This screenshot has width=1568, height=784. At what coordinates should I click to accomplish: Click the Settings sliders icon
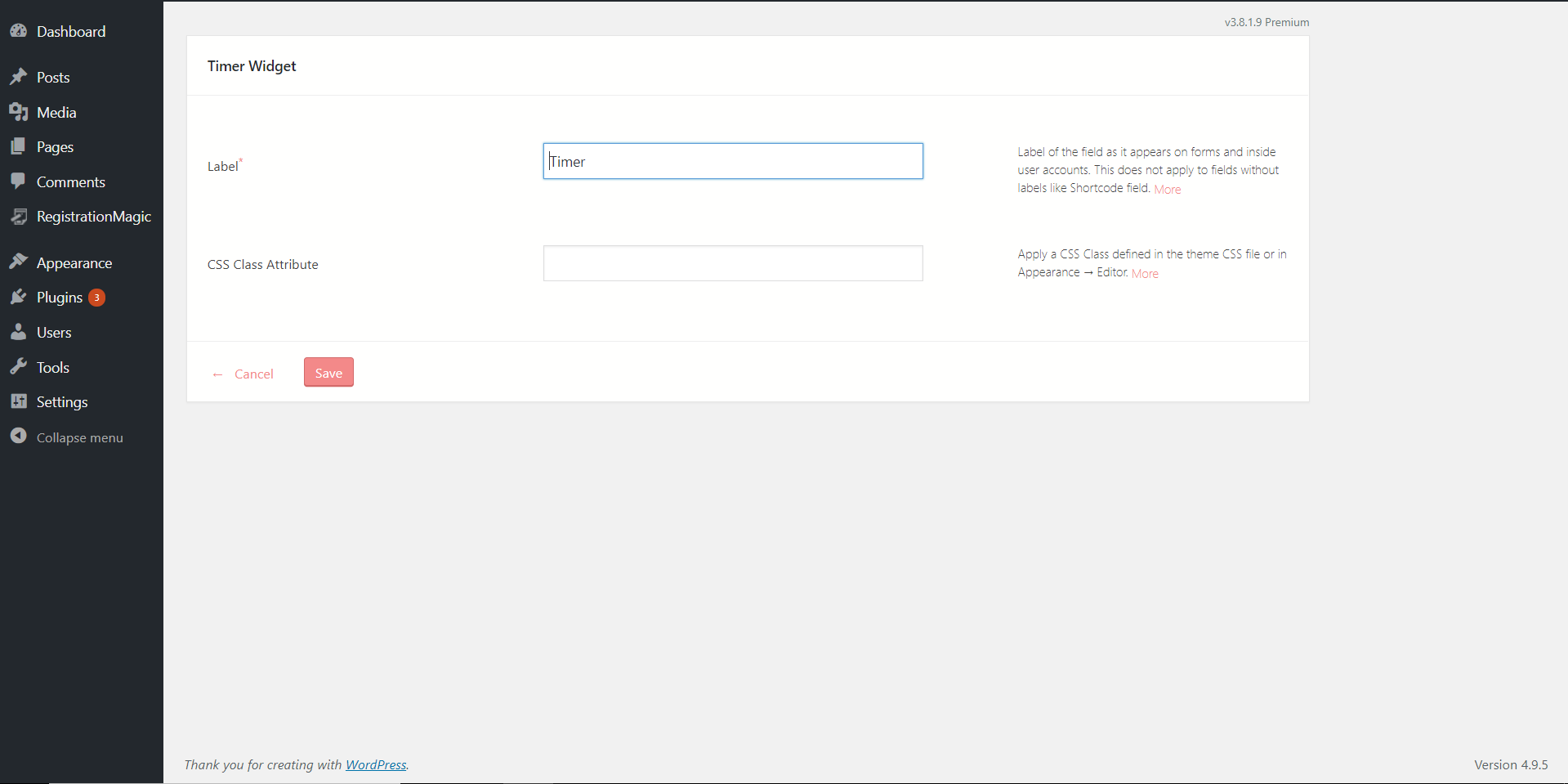tap(19, 401)
